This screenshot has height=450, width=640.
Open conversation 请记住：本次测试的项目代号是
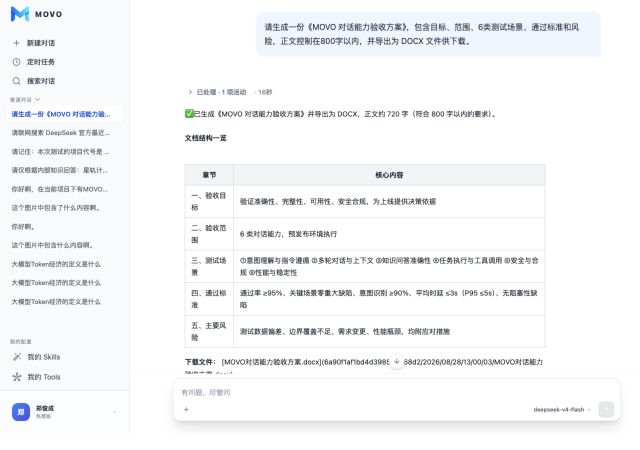[x=60, y=151]
